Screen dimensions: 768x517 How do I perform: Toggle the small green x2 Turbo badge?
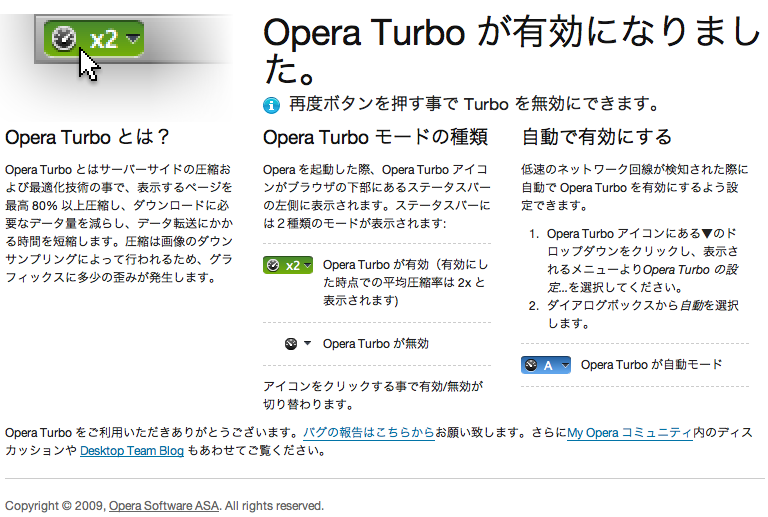coord(288,265)
